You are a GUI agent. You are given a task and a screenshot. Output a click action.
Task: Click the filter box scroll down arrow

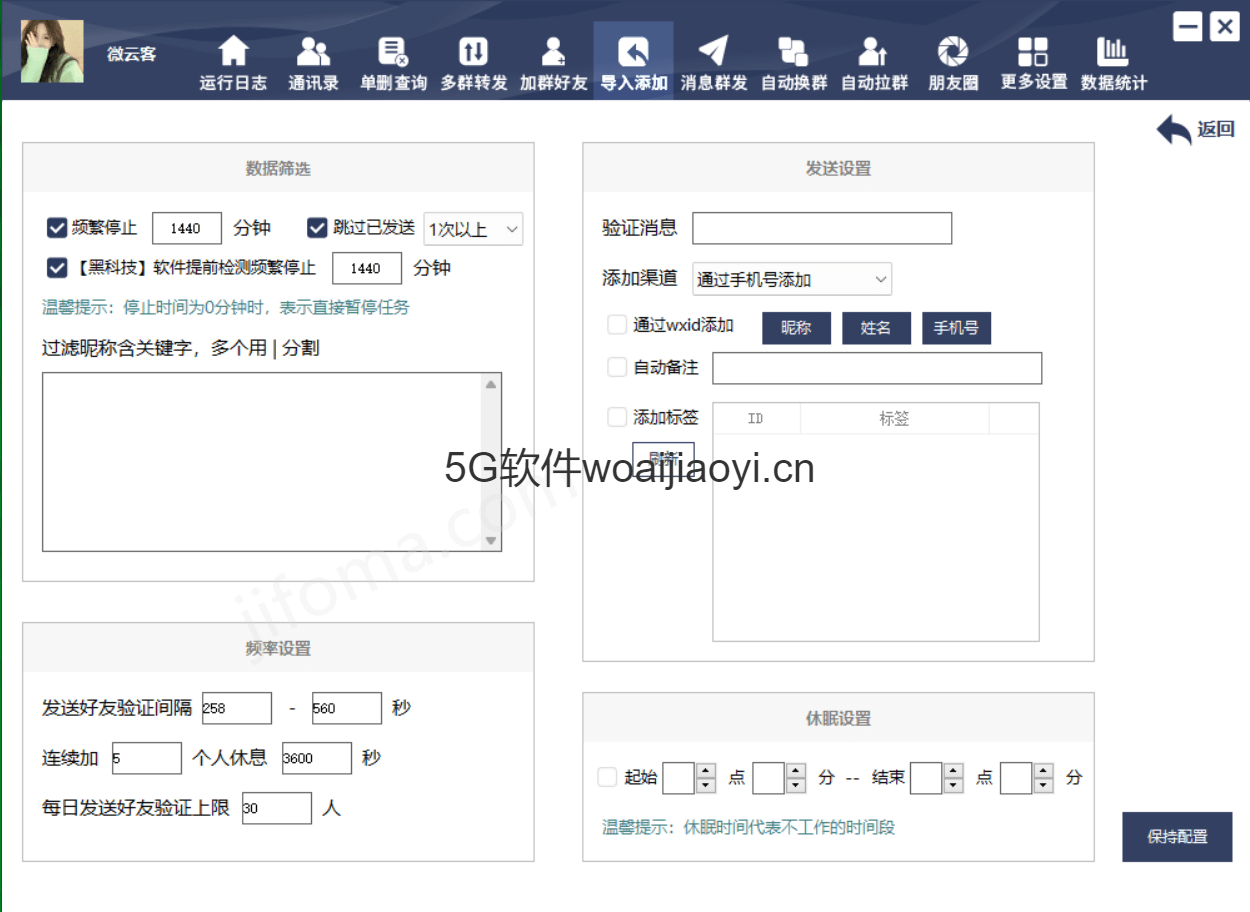click(x=491, y=541)
